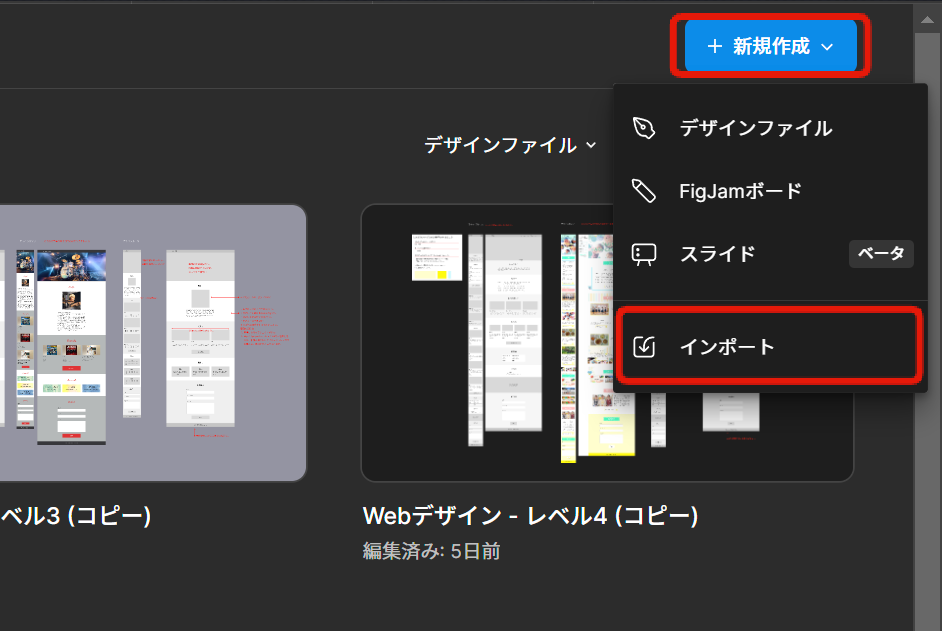The width and height of the screenshot is (942, 631).
Task: Click the slides presentation icon in menu
Action: [645, 254]
